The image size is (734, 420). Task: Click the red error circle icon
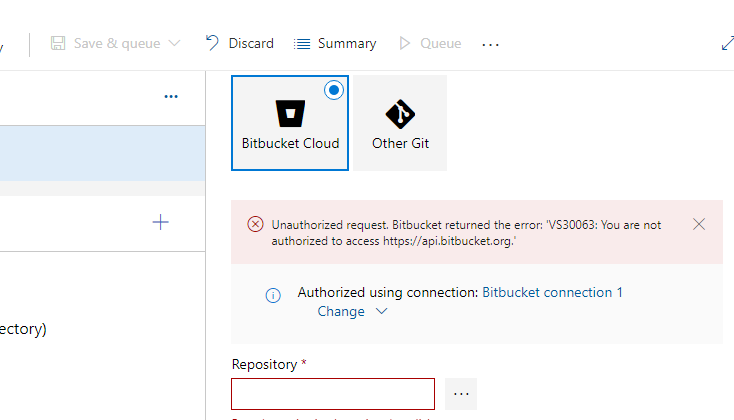click(x=255, y=224)
